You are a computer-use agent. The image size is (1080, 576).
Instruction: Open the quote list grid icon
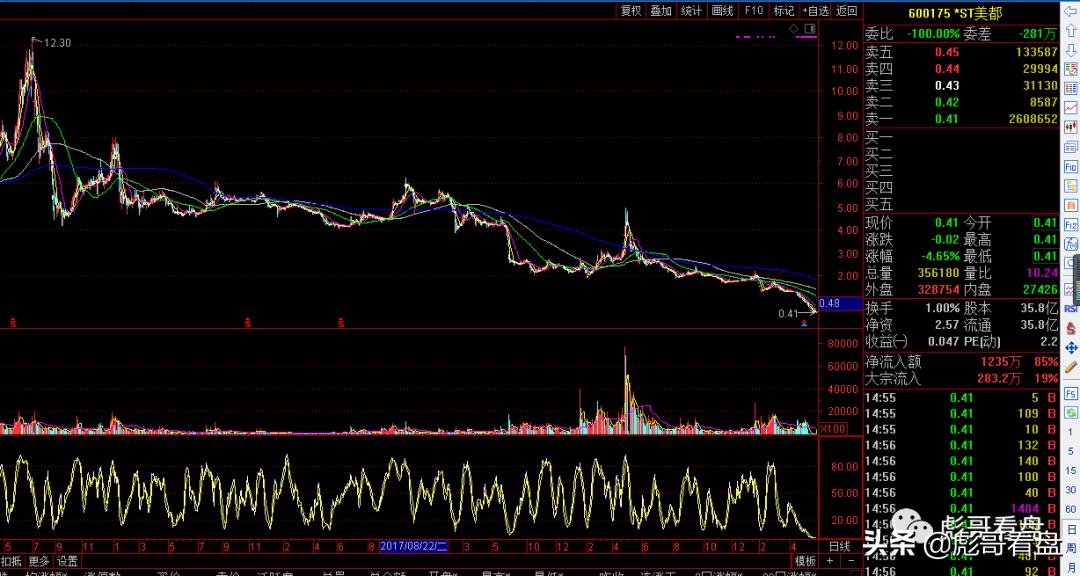(x=1071, y=88)
